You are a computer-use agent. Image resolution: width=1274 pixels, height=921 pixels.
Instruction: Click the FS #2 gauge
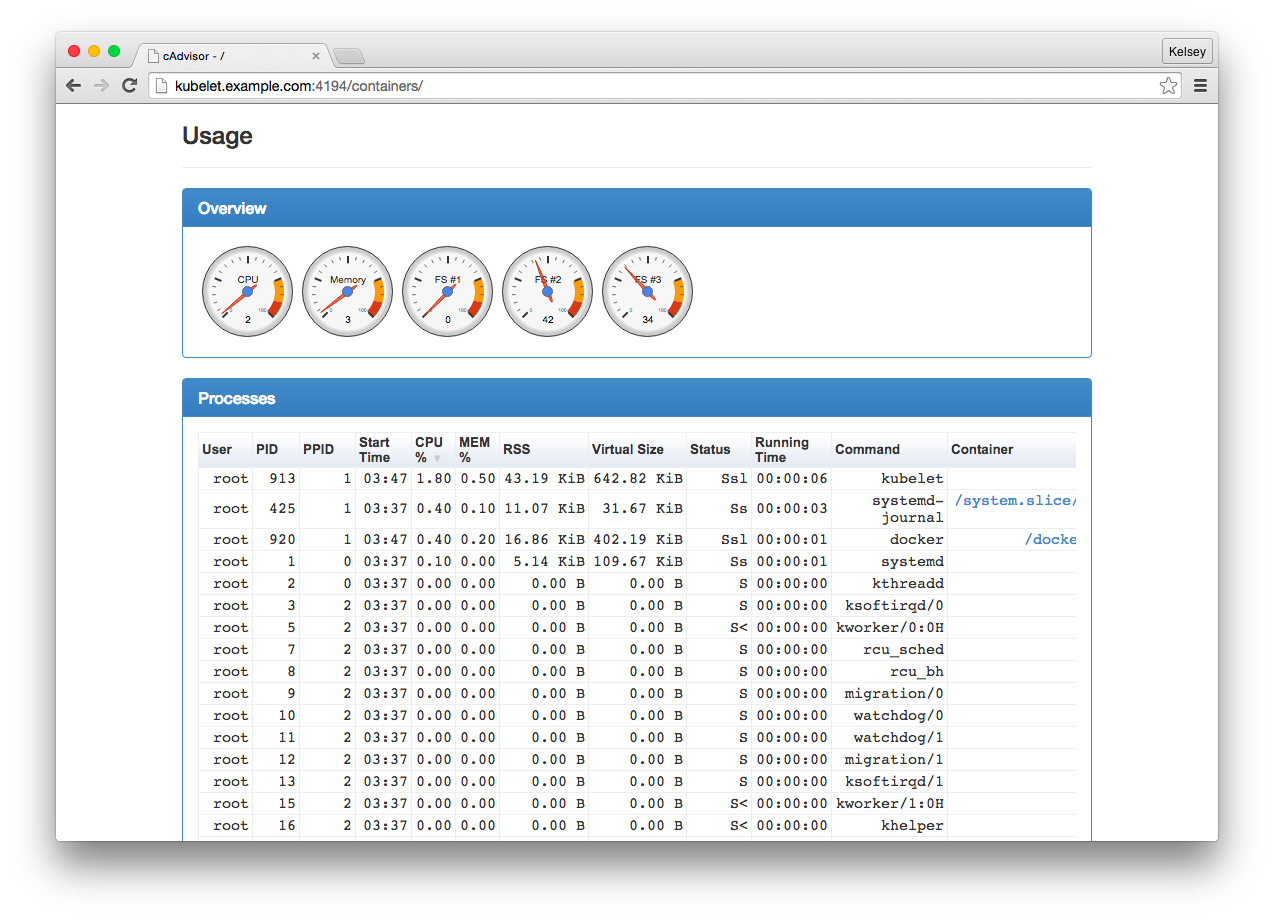pos(547,291)
